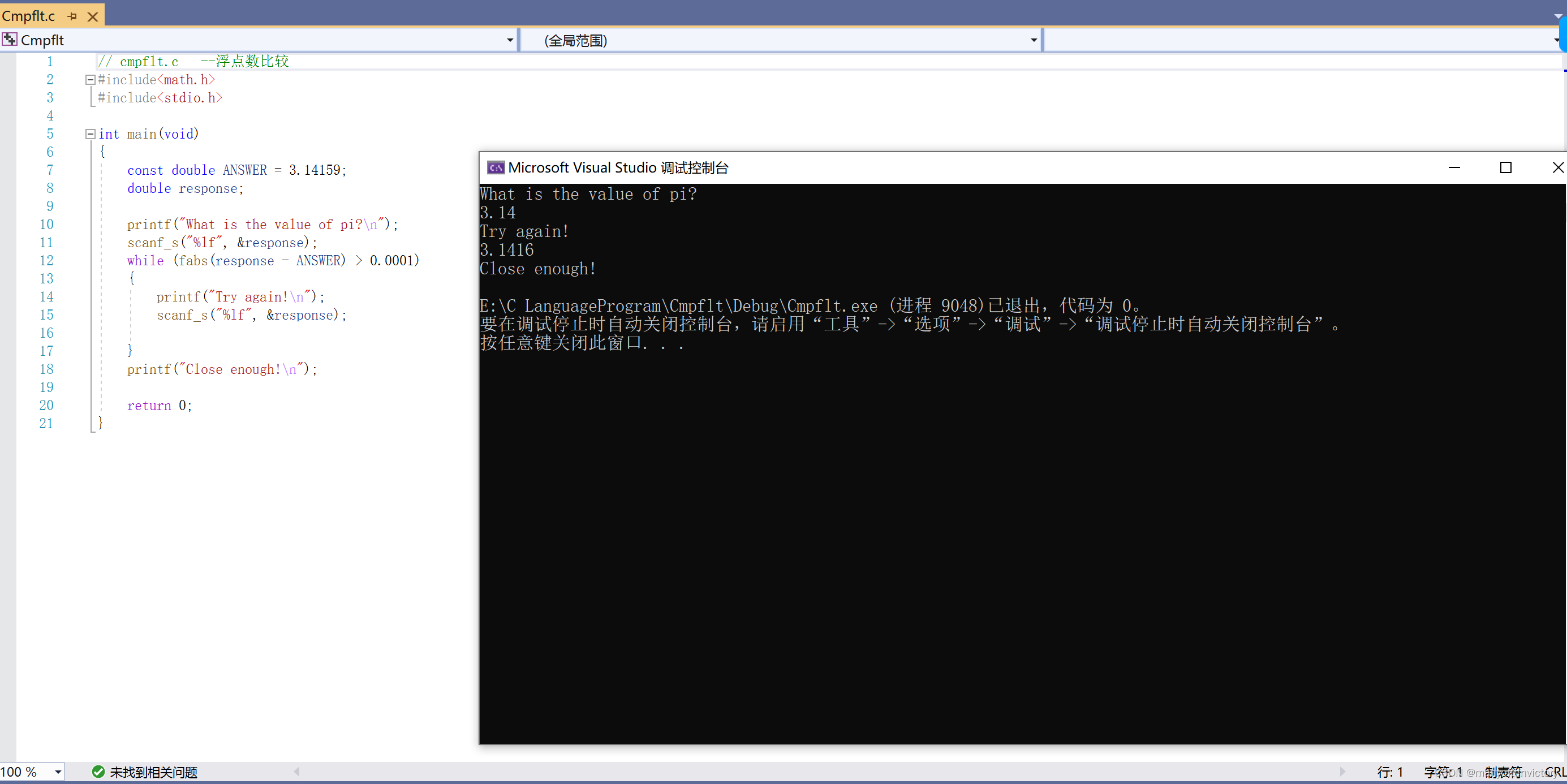The width and height of the screenshot is (1567, 784).
Task: Click the while keyword on line 12
Action: pos(145,260)
